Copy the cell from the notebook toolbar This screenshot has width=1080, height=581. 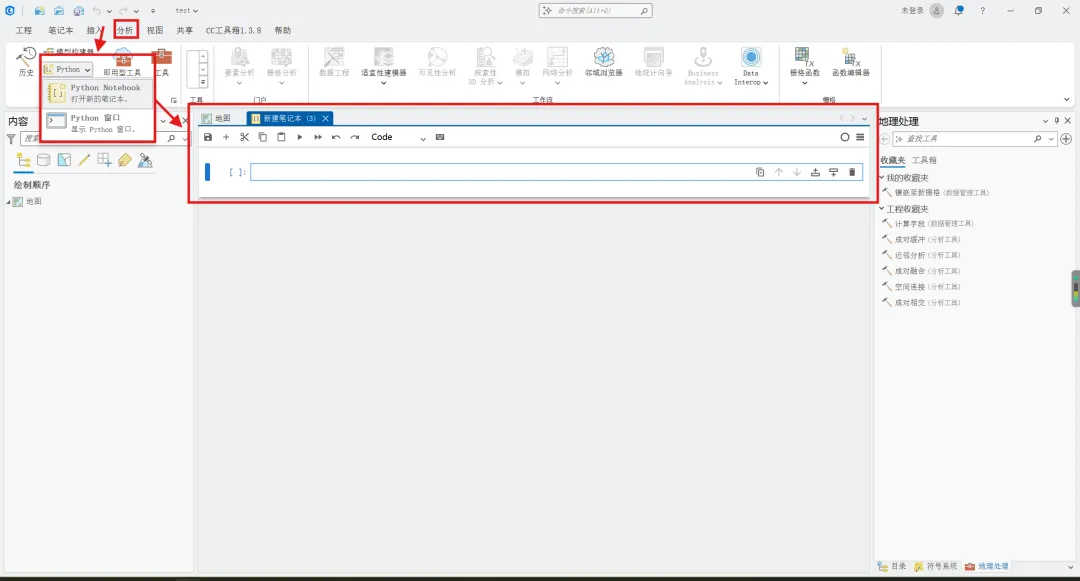pyautogui.click(x=262, y=137)
